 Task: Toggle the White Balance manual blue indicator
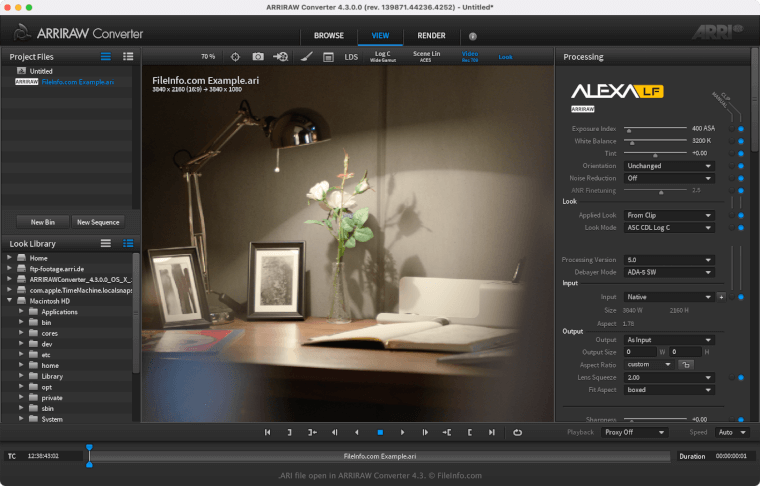740,141
